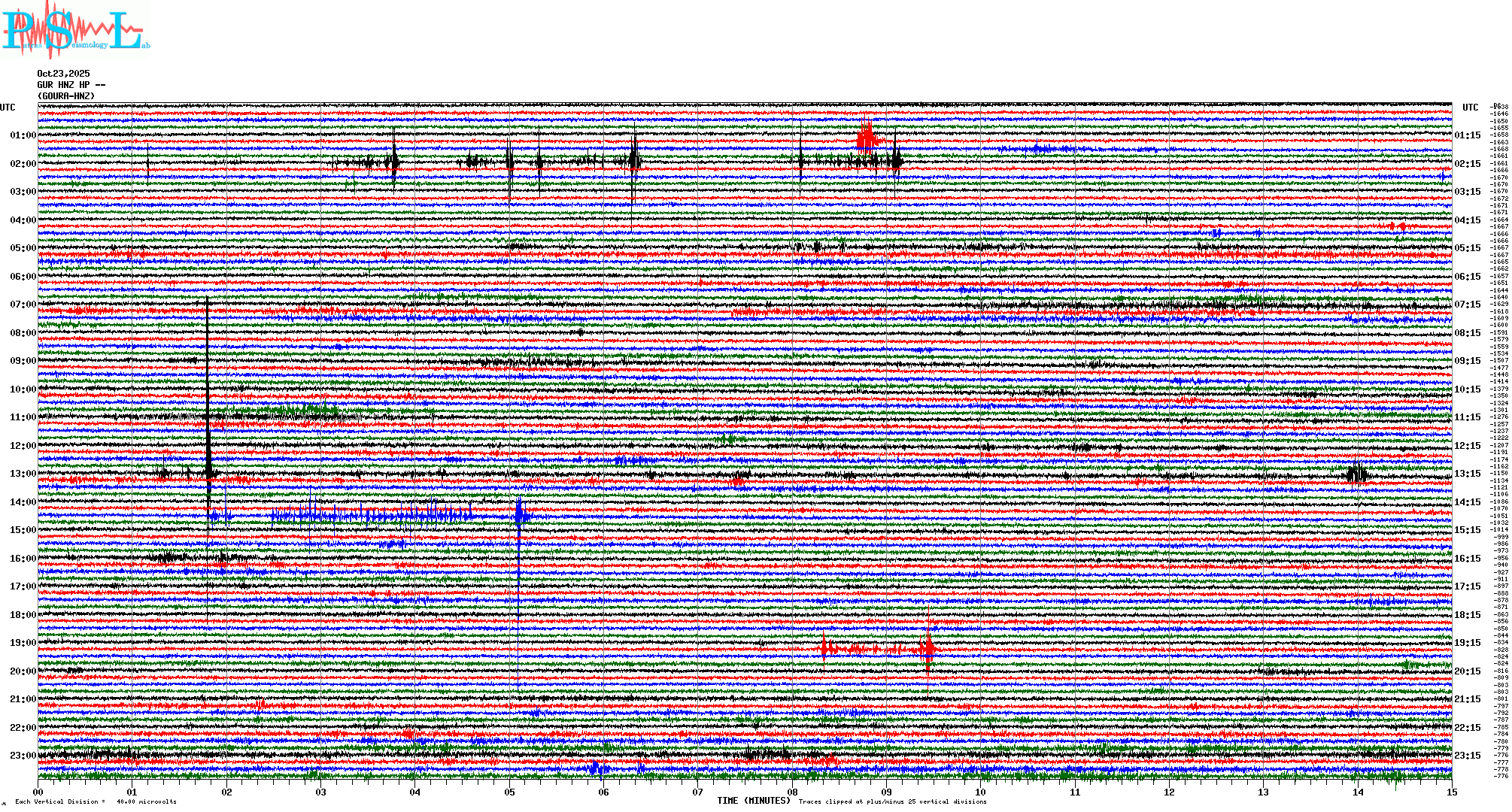Screen dimensions: 1512x812
Task: Click the traces clipped footnote text
Action: pyautogui.click(x=892, y=801)
